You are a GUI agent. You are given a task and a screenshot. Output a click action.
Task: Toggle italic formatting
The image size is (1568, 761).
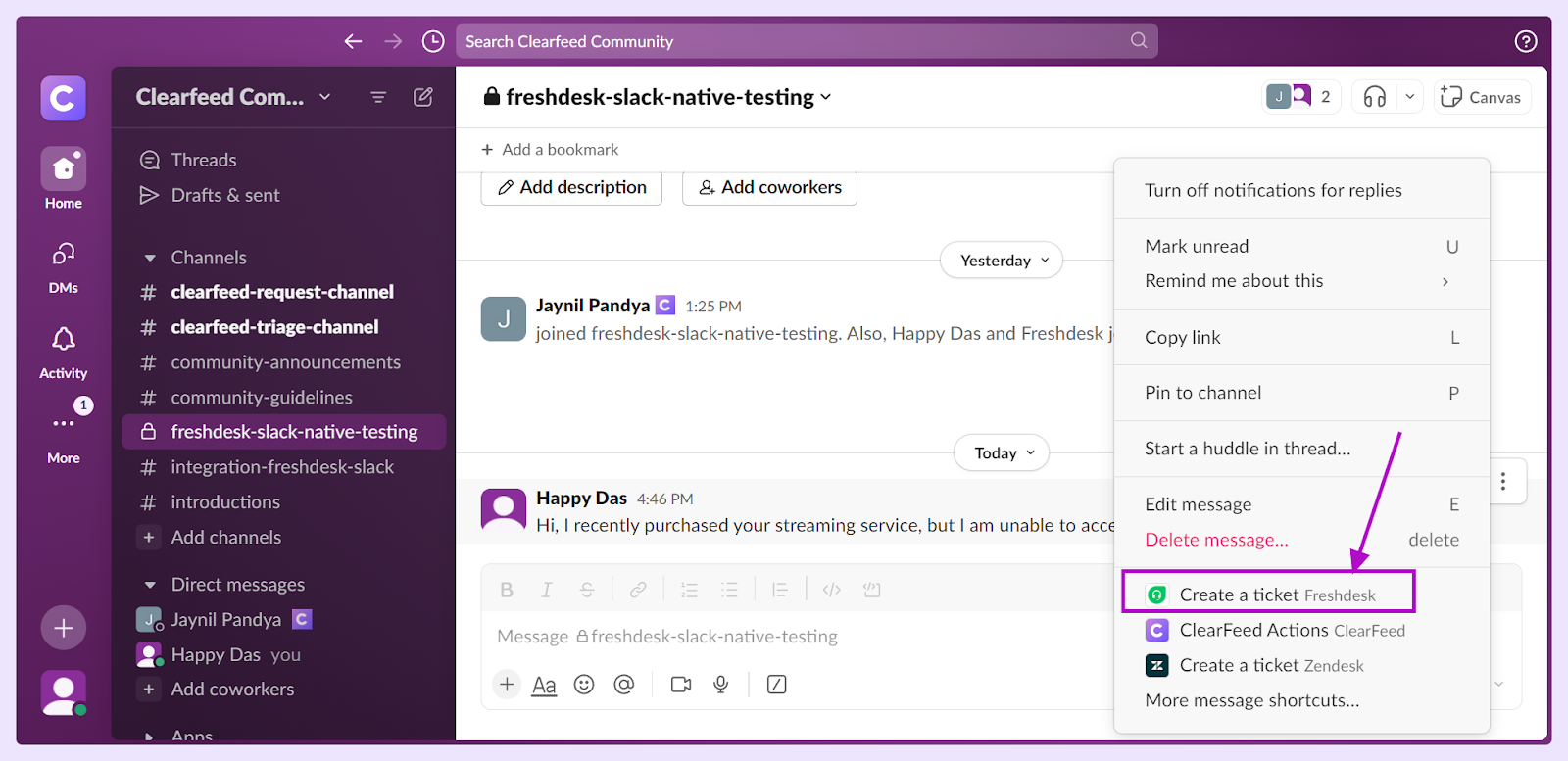547,590
